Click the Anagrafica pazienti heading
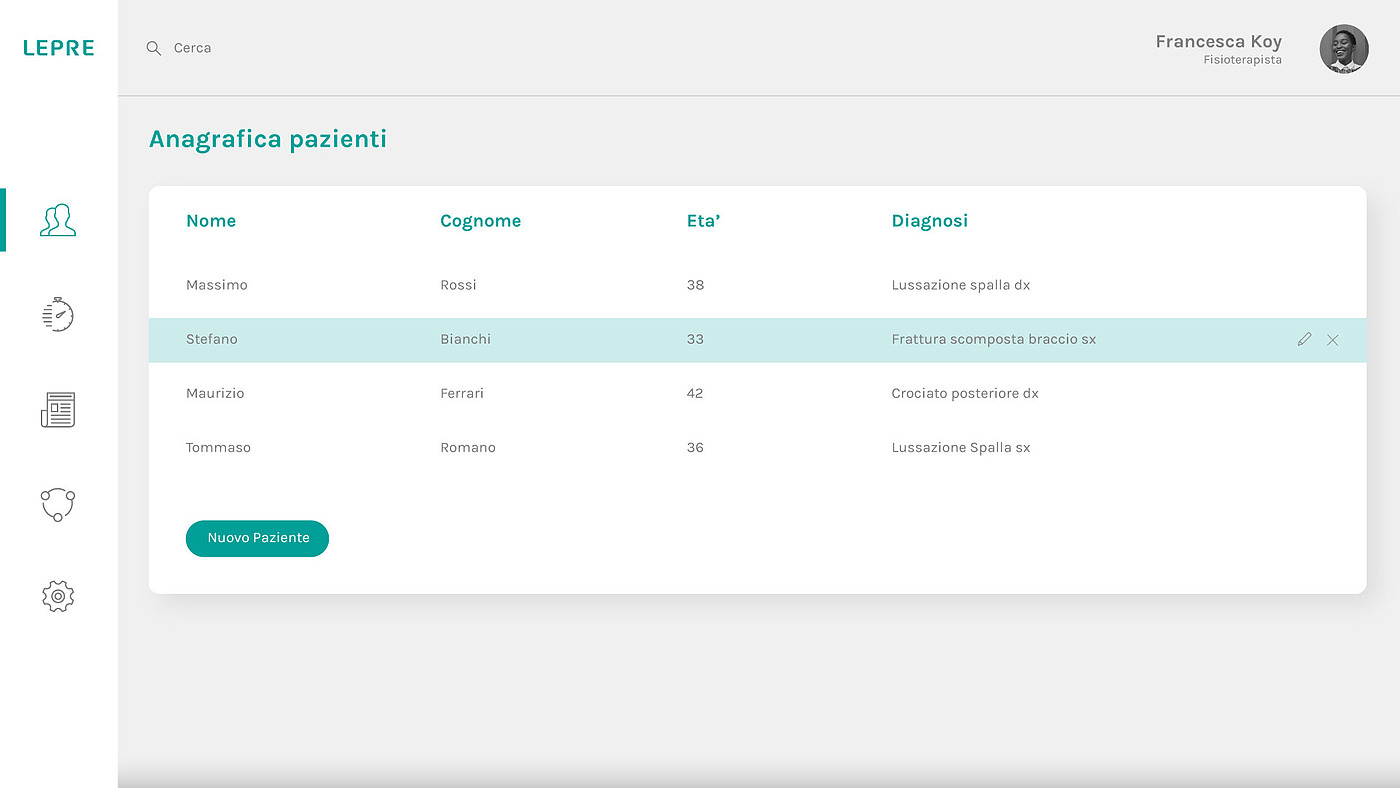The height and width of the screenshot is (788, 1400). [x=268, y=139]
